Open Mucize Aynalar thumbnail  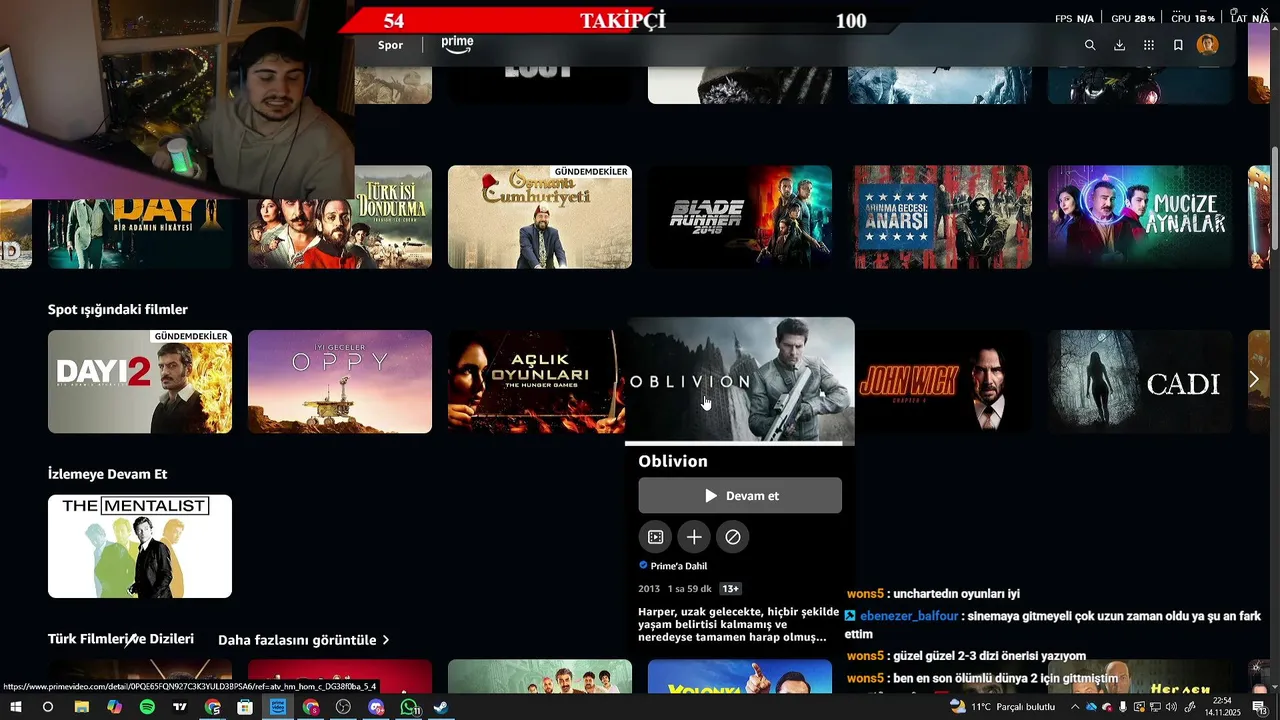tap(1140, 217)
